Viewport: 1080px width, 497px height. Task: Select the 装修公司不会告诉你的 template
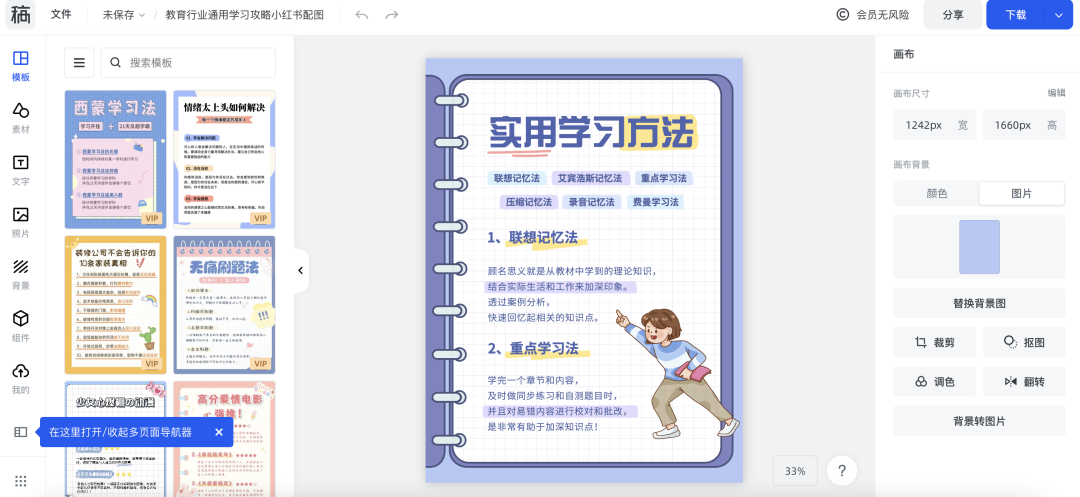point(116,305)
